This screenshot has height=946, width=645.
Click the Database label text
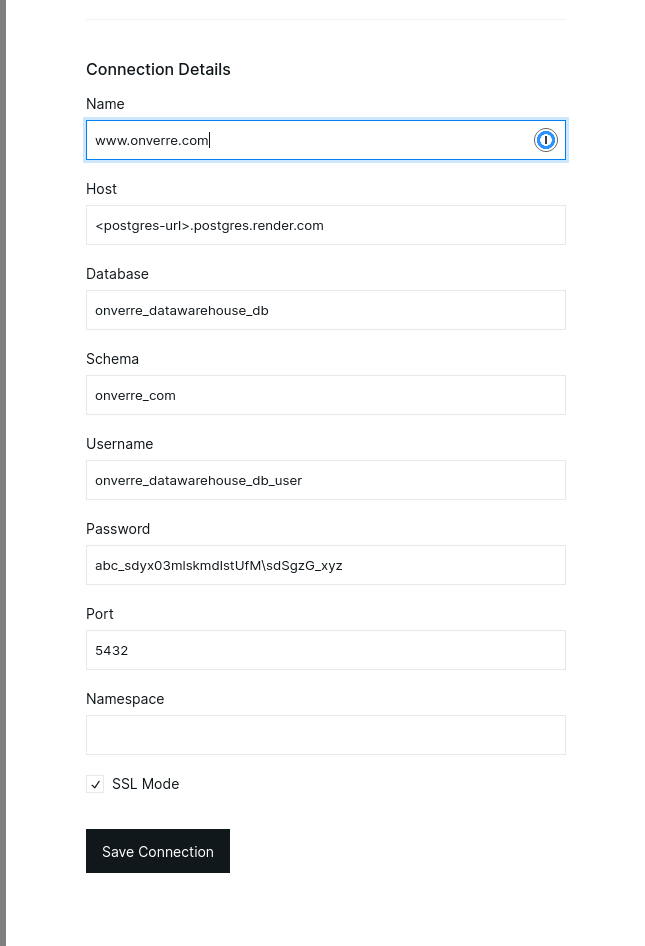pyautogui.click(x=117, y=274)
